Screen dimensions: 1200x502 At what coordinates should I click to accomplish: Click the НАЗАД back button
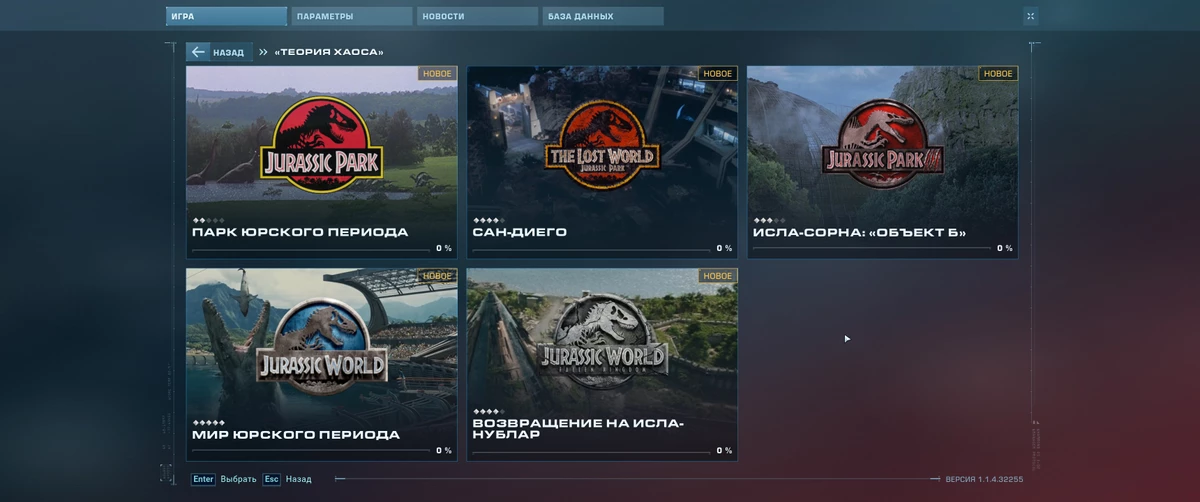point(219,52)
